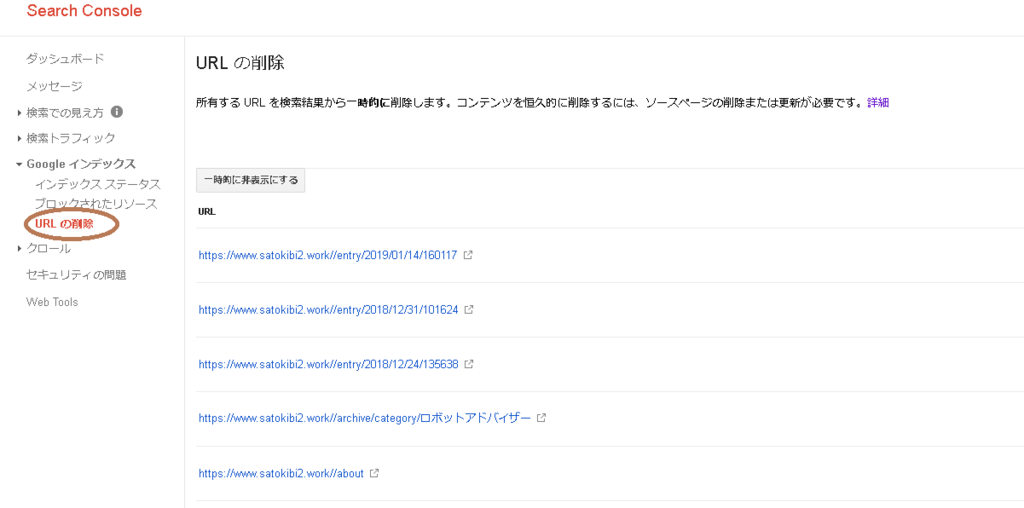Select the Google インデックス sidebar heading
The height and width of the screenshot is (508, 1024).
pos(81,163)
